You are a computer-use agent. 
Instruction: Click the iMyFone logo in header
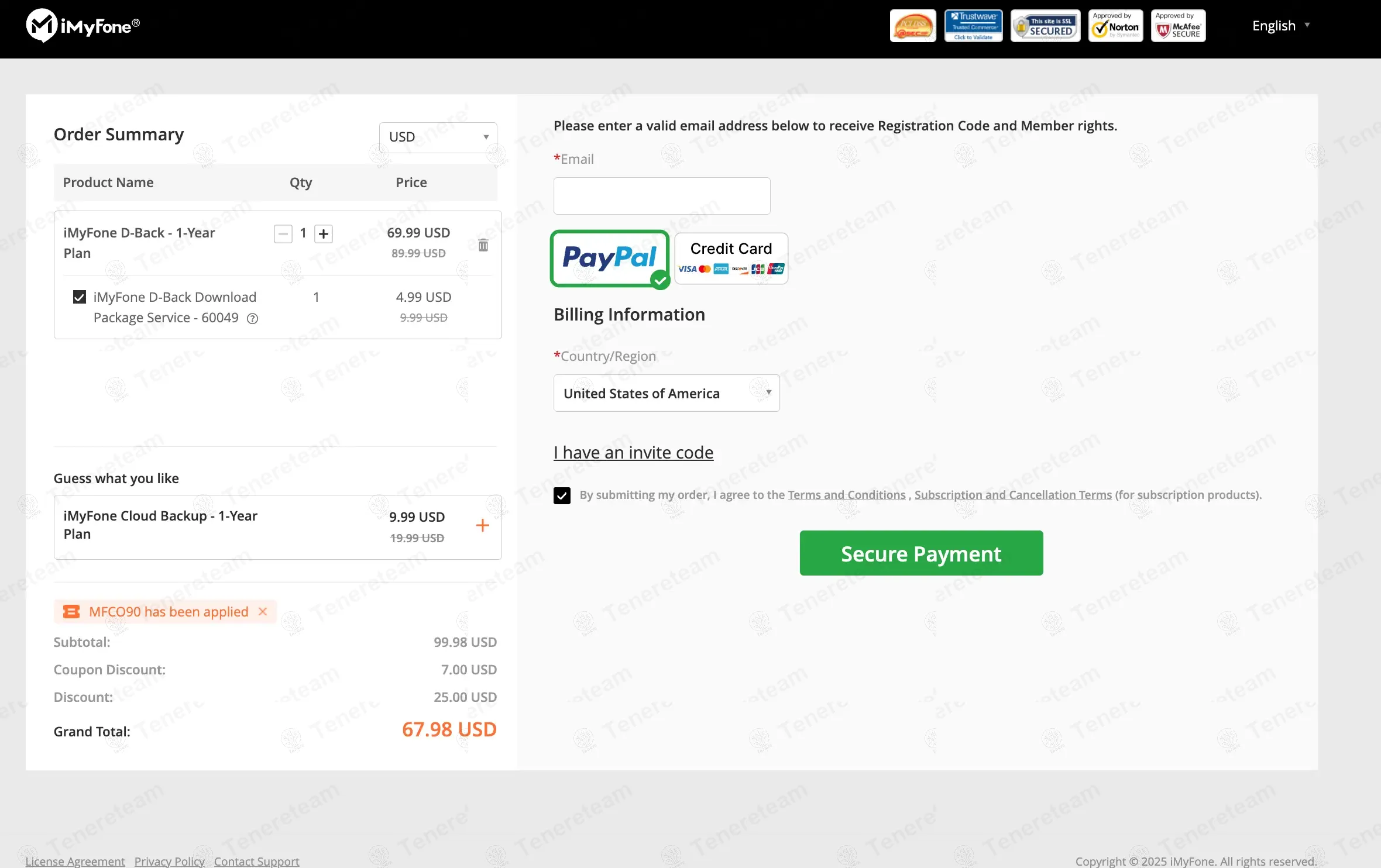83,26
